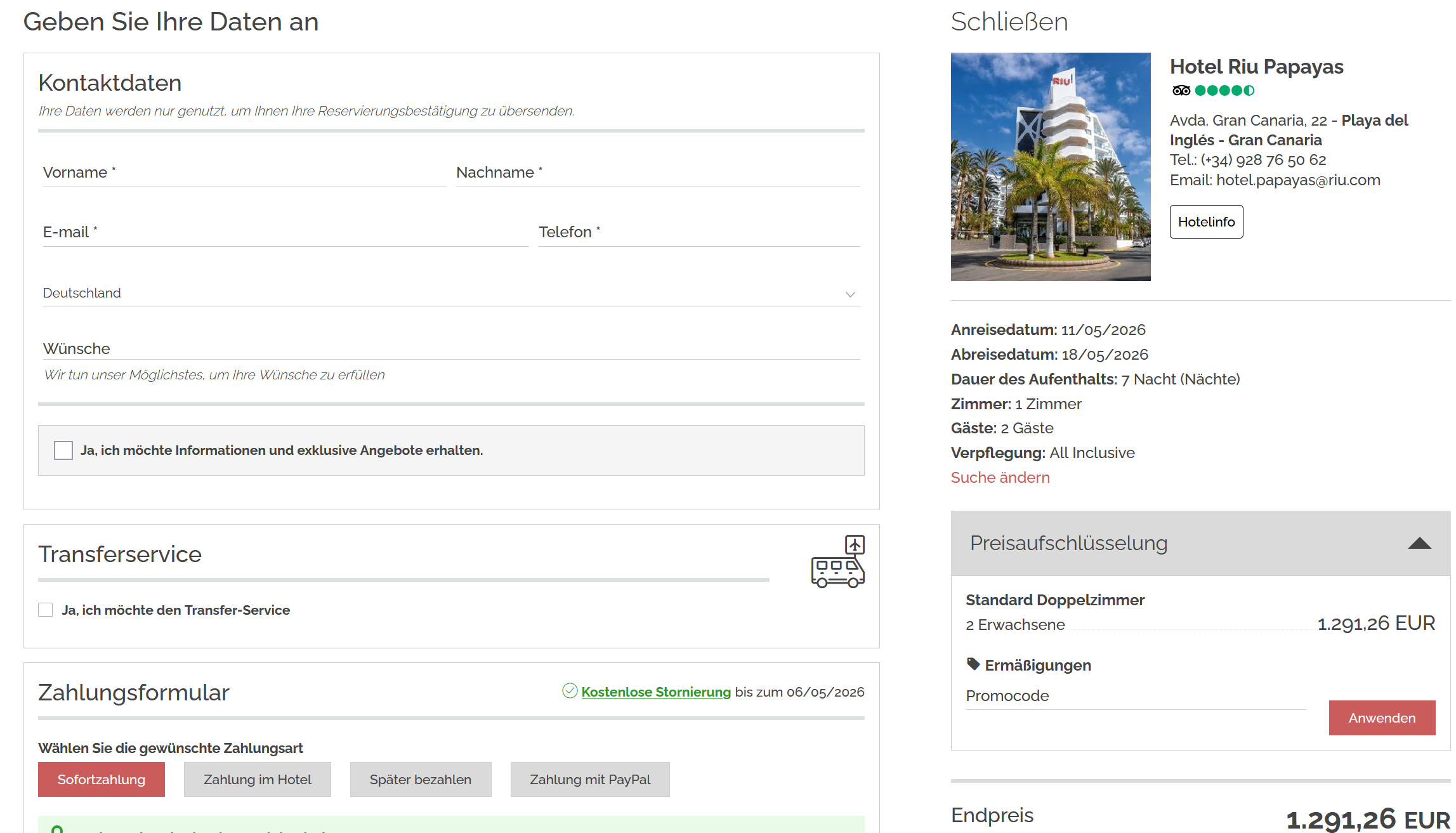Image resolution: width=1456 pixels, height=833 pixels.
Task: Click into the Promocode field
Action: [x=1134, y=696]
